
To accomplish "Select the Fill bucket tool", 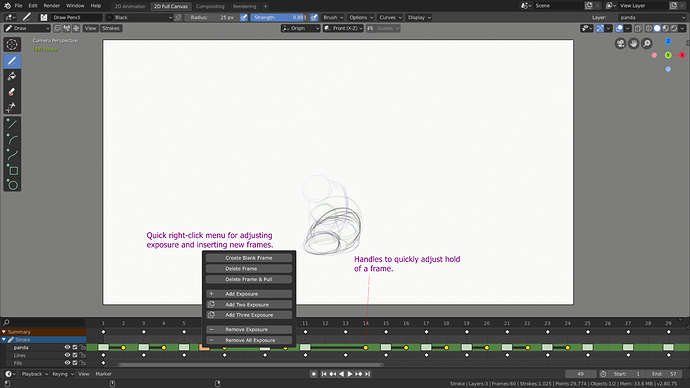I will [x=12, y=76].
